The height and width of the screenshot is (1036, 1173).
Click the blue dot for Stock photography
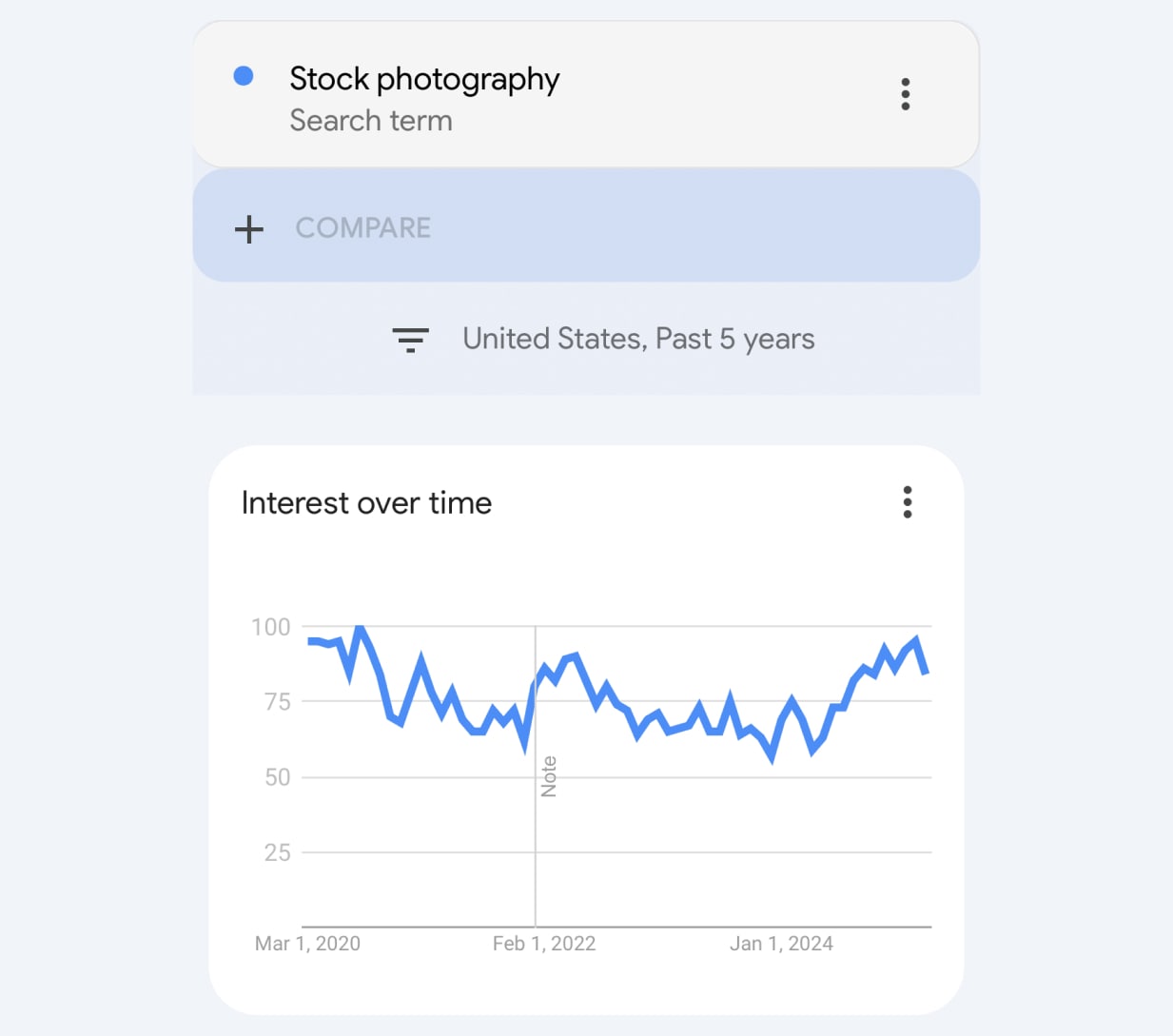click(x=244, y=76)
